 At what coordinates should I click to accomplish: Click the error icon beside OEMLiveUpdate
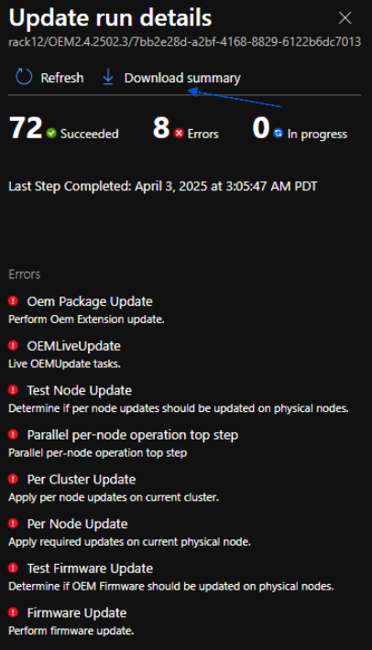click(x=13, y=345)
